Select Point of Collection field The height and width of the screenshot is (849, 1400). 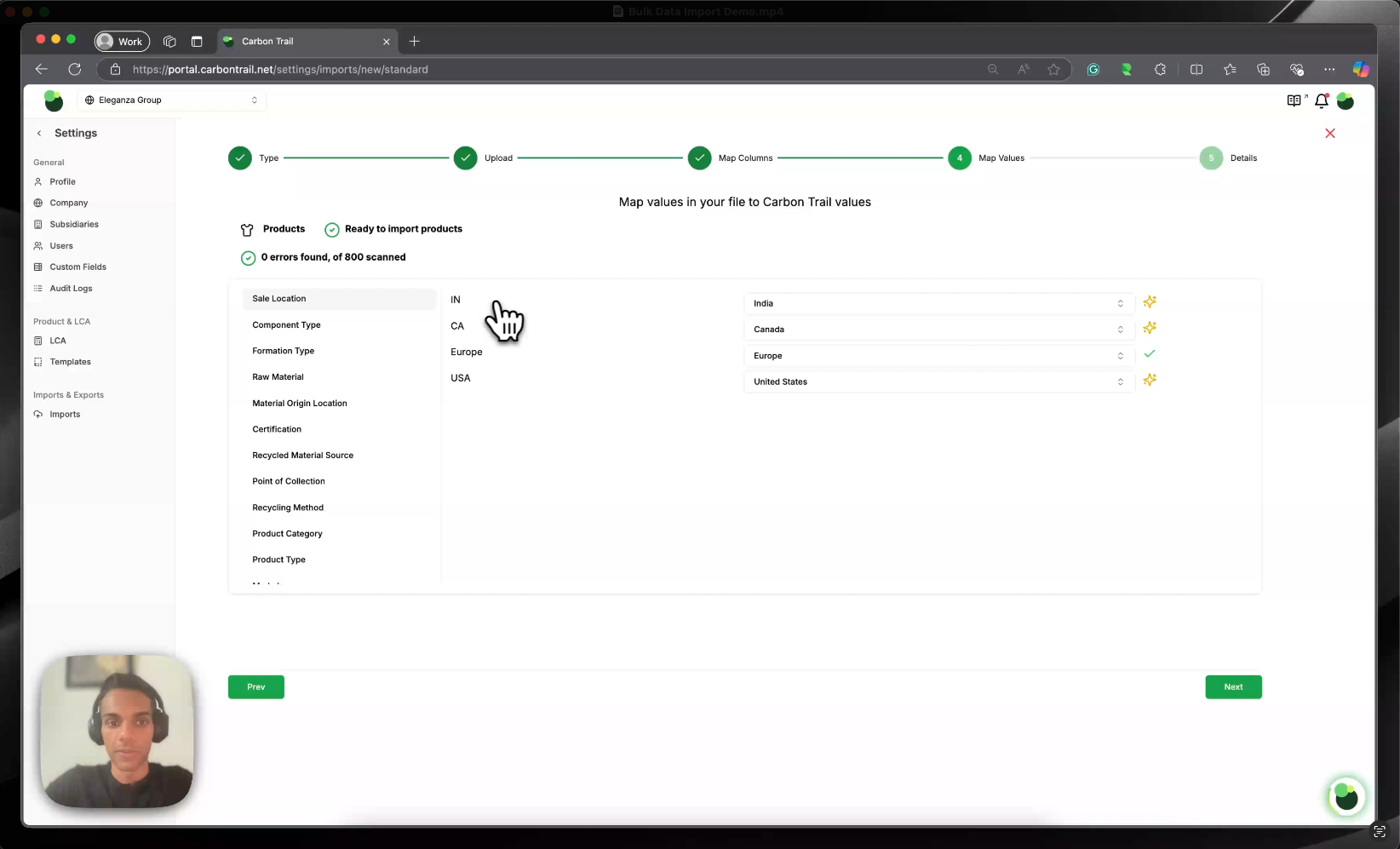[x=339, y=481]
